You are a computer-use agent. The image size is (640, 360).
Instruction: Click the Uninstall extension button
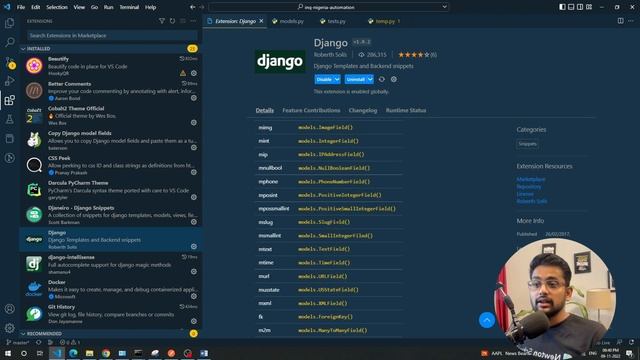click(355, 79)
